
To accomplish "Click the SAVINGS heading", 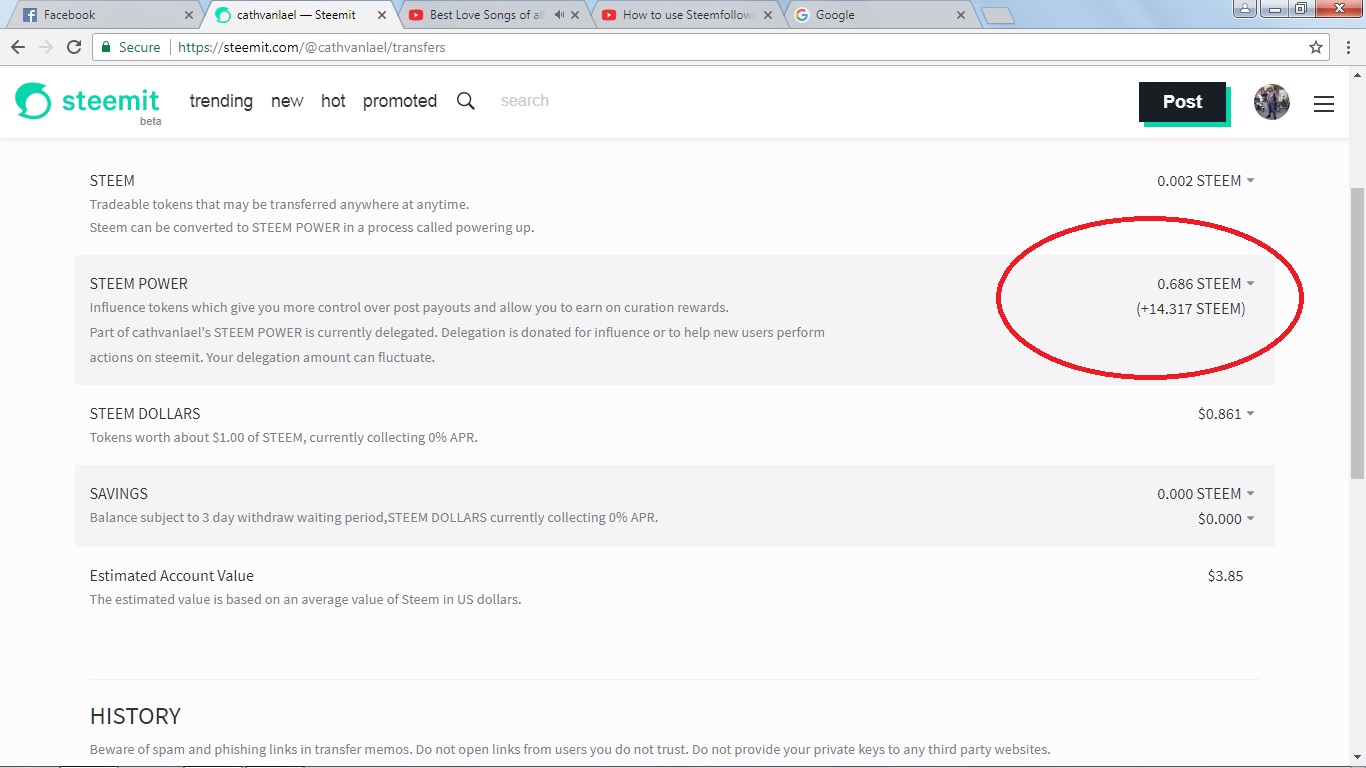I will coord(119,494).
